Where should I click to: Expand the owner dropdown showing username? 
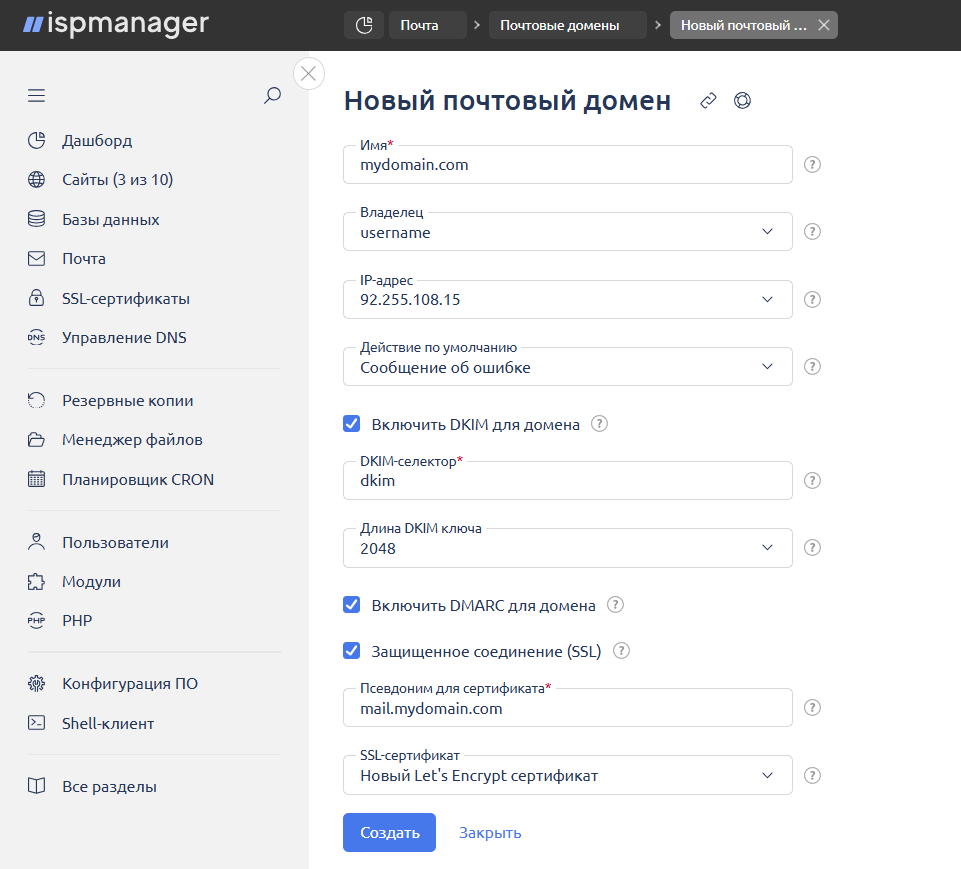(567, 232)
